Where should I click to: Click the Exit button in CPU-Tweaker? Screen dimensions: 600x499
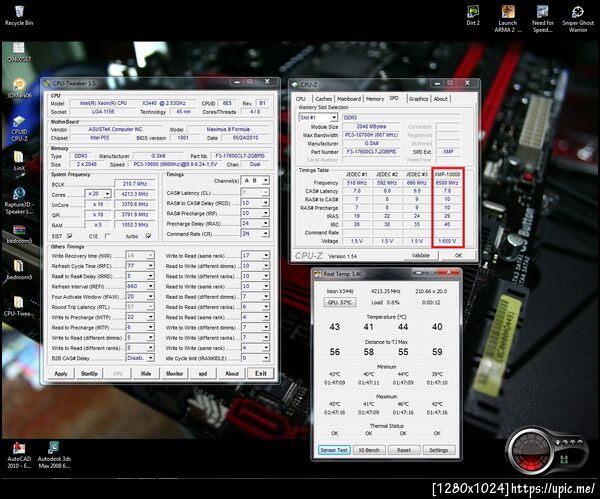(x=261, y=373)
